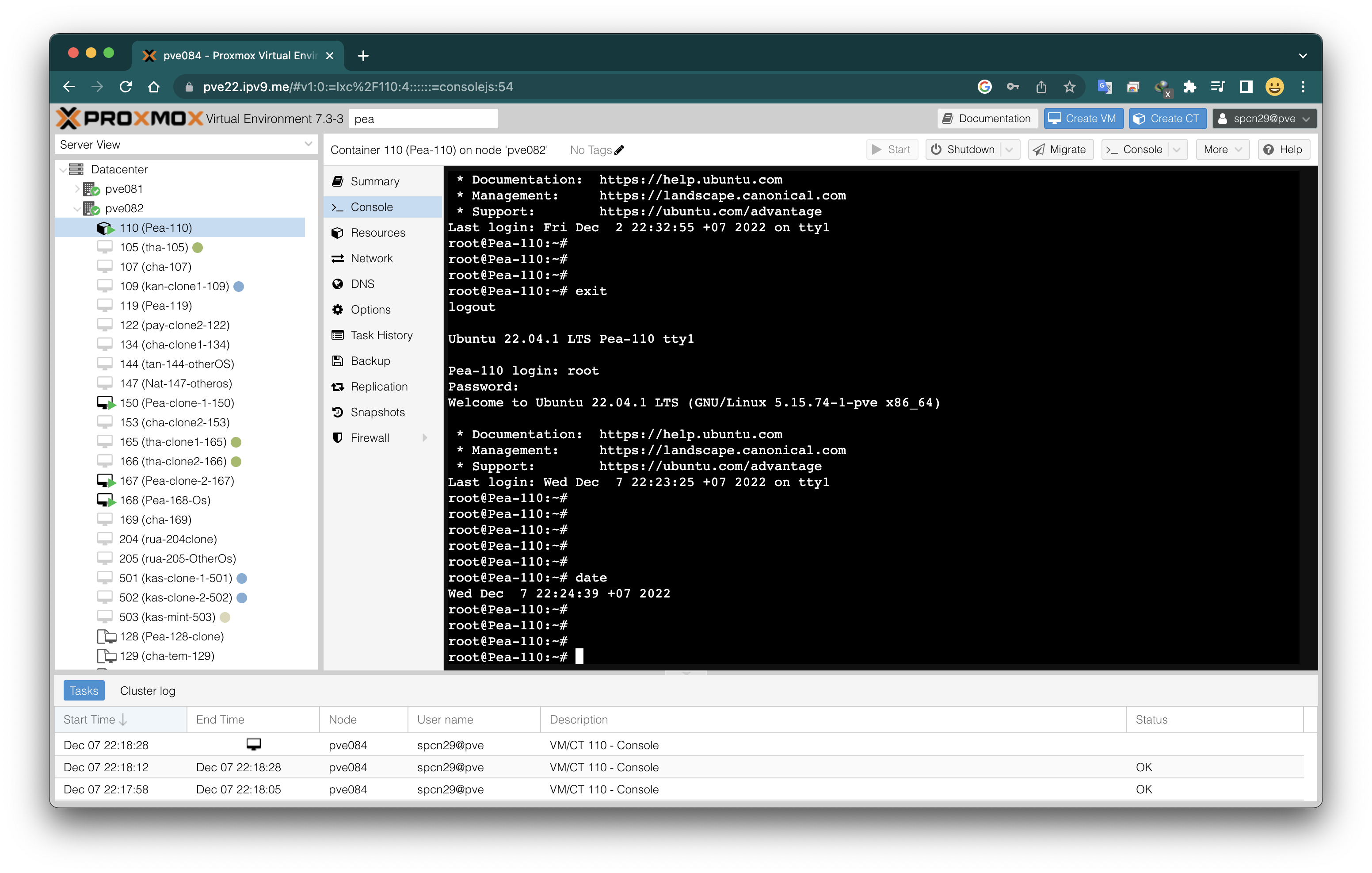The image size is (1372, 873).
Task: Click the Google icon in address bar
Action: click(984, 87)
